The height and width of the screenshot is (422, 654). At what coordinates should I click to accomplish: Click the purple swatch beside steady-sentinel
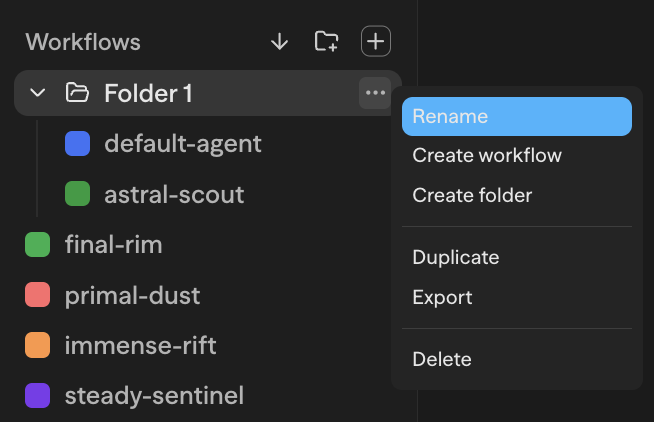(38, 396)
